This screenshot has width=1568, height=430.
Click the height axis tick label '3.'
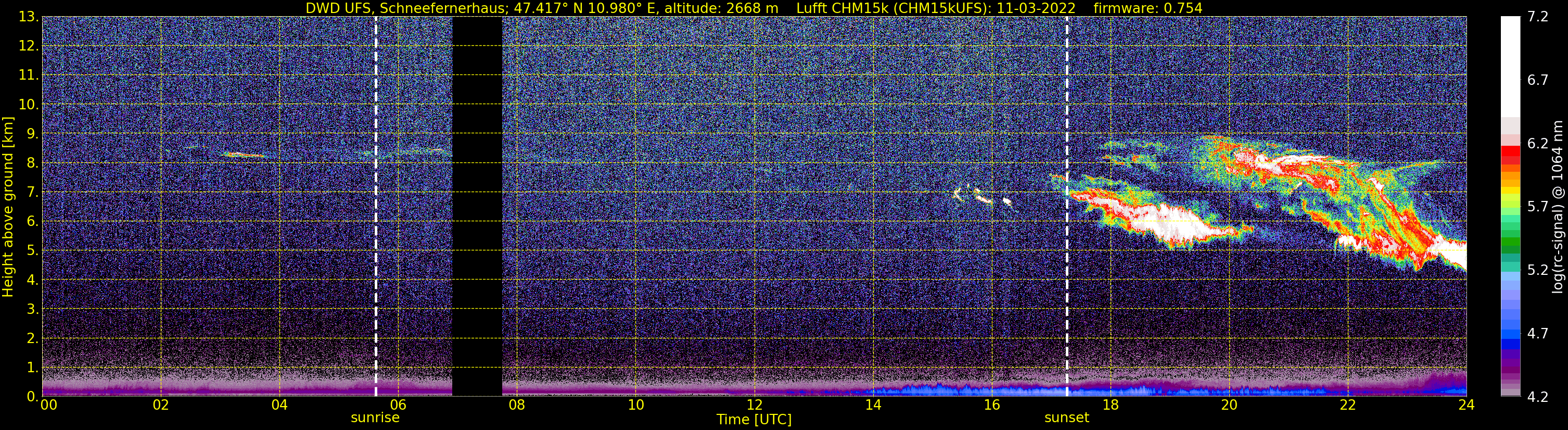pos(33,309)
